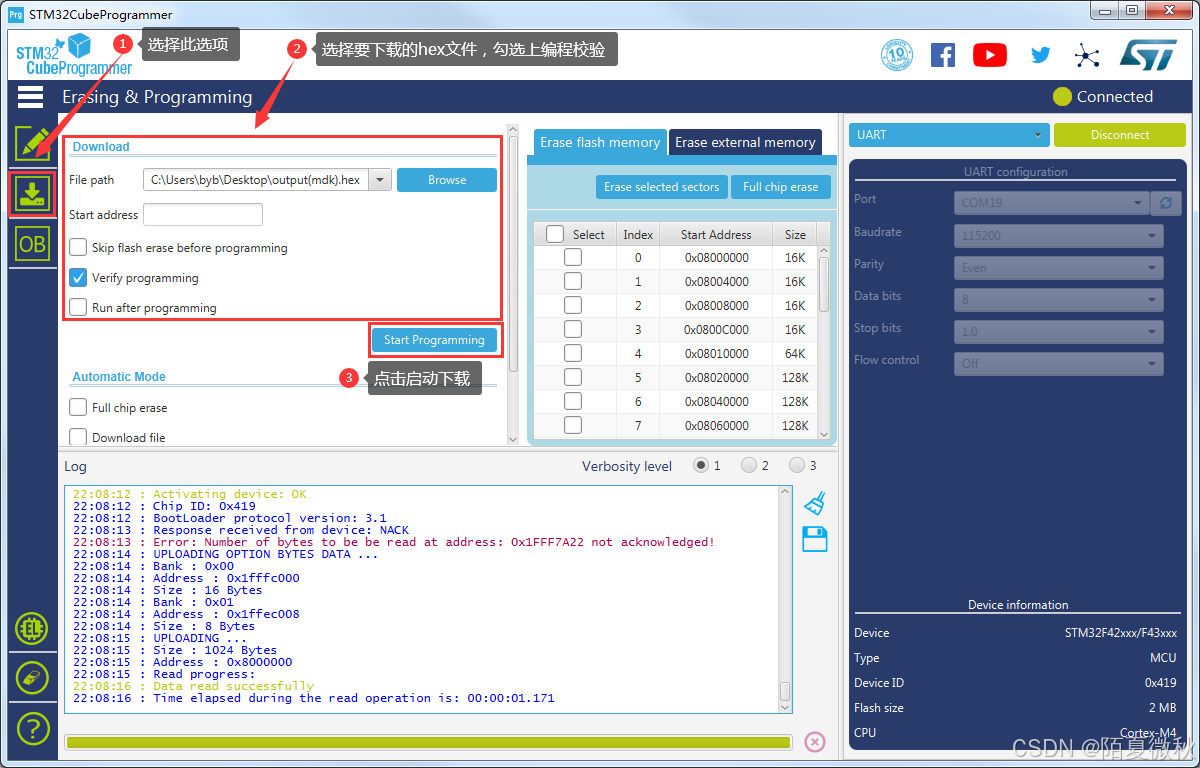The height and width of the screenshot is (768, 1200).
Task: Select the eraser icon in the left sidebar
Action: coord(32,678)
